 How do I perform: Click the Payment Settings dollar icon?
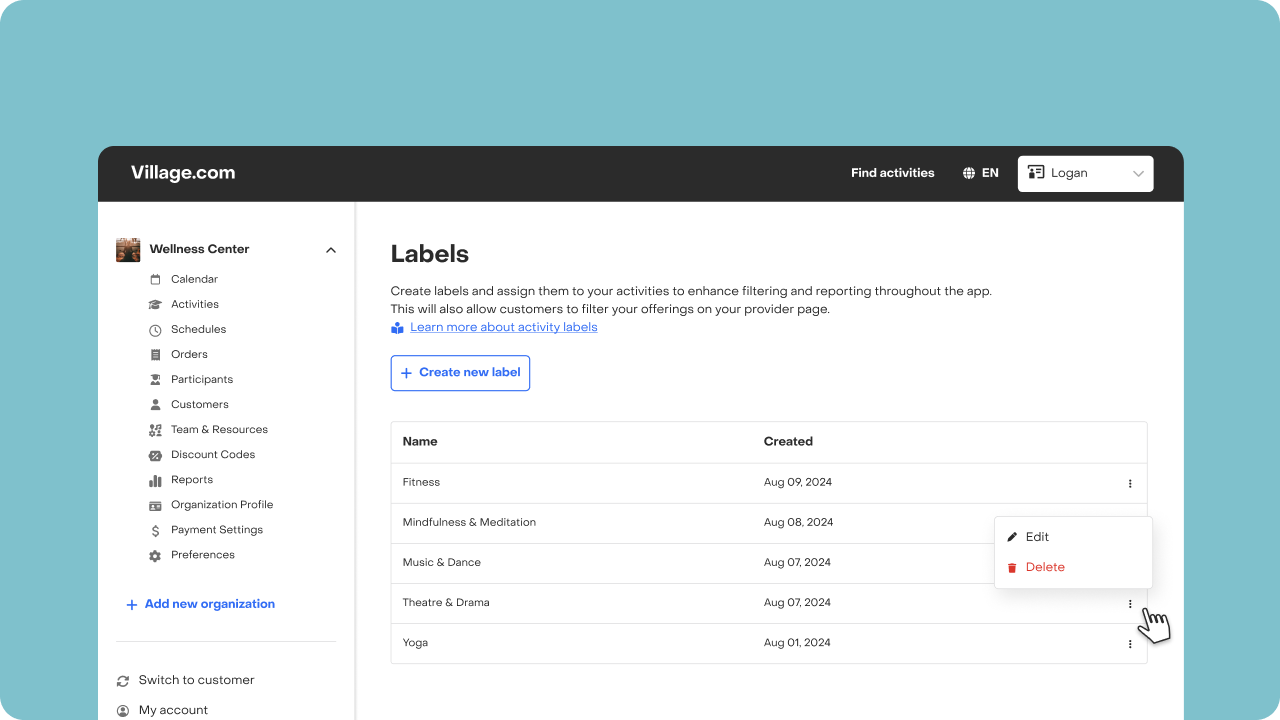click(x=155, y=531)
